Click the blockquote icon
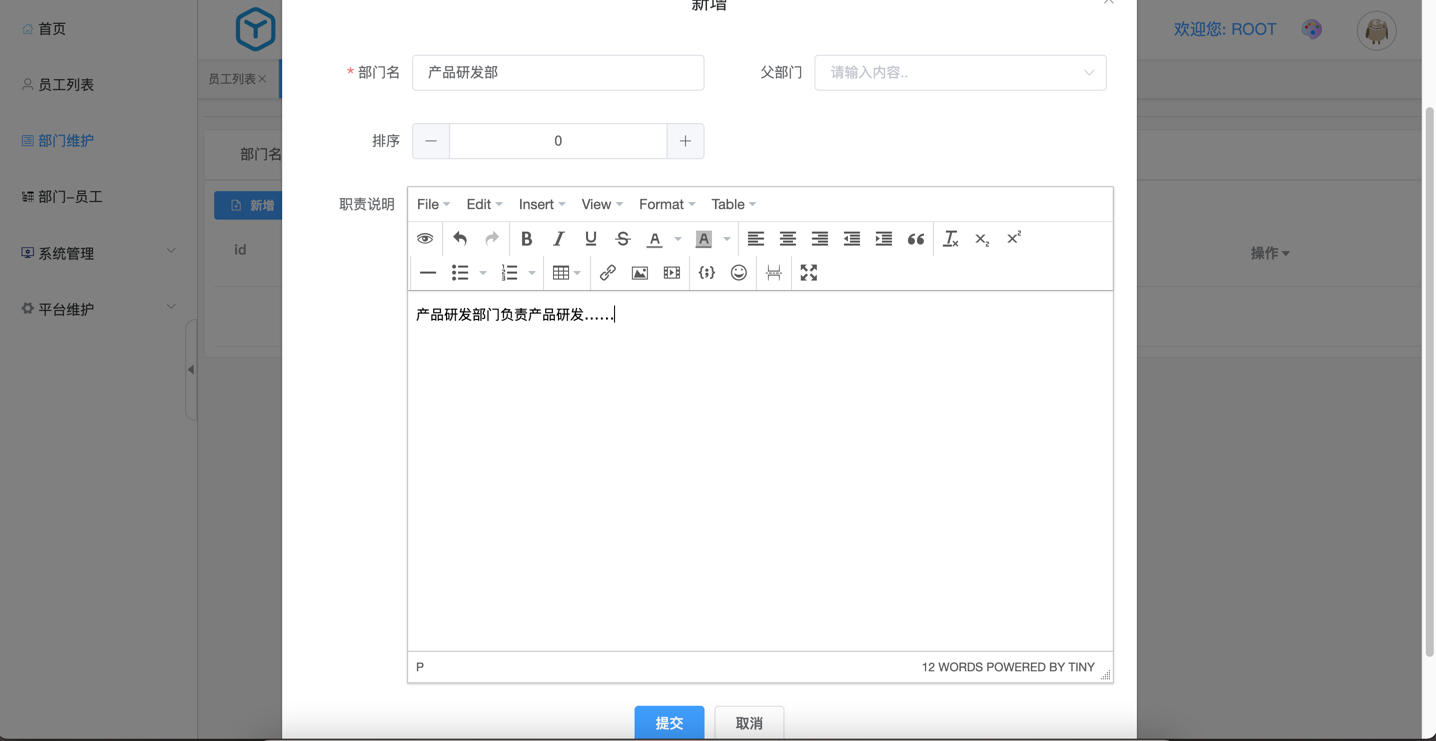Image resolution: width=1436 pixels, height=741 pixels. pyautogui.click(x=915, y=239)
